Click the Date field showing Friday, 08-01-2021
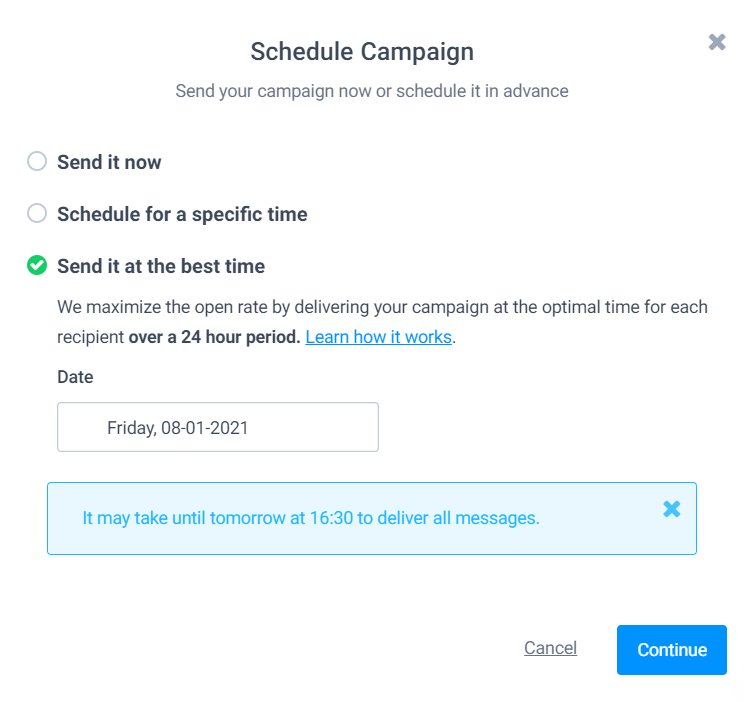 coord(218,427)
